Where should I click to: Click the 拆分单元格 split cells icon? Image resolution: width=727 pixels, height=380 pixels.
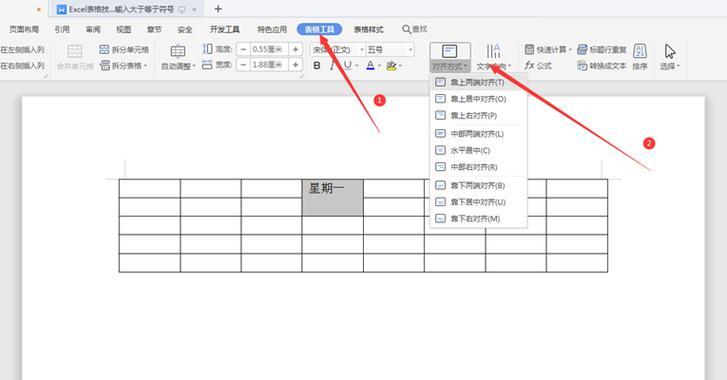104,50
